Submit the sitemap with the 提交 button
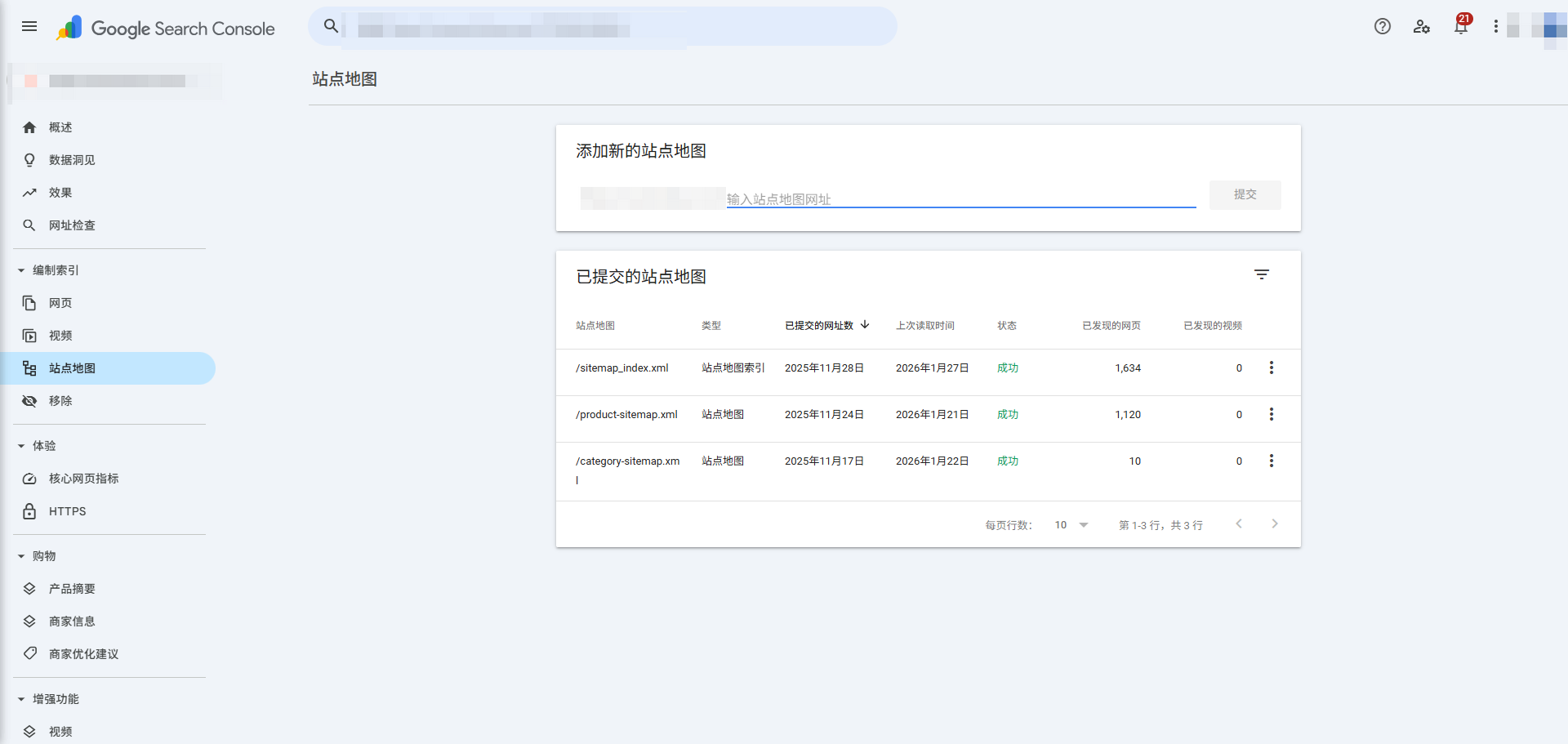The height and width of the screenshot is (744, 1568). coord(1245,194)
